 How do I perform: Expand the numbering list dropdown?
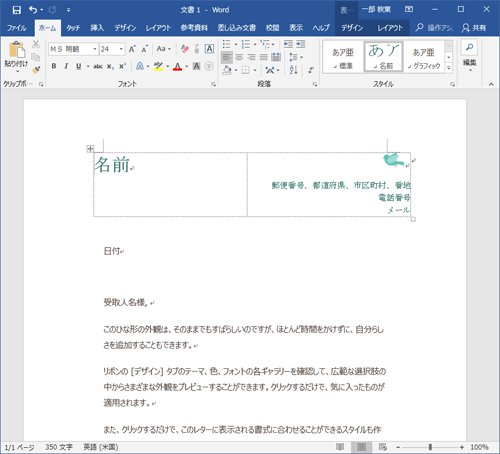(255, 44)
